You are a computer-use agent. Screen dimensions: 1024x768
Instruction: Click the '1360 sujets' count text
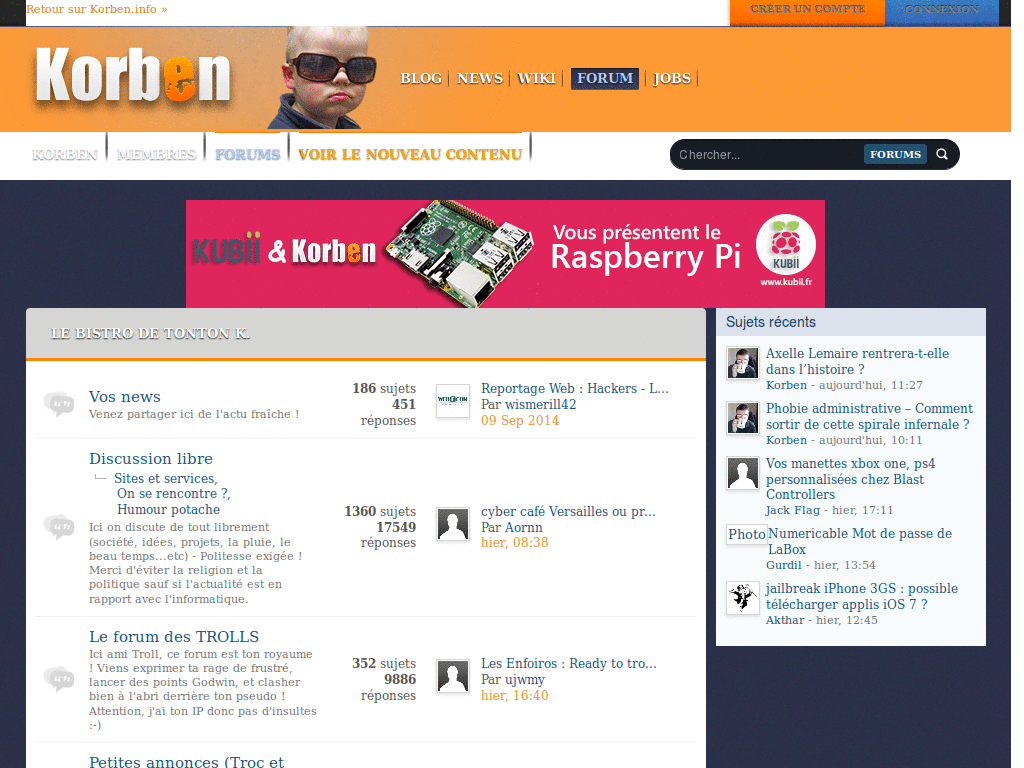coord(380,511)
